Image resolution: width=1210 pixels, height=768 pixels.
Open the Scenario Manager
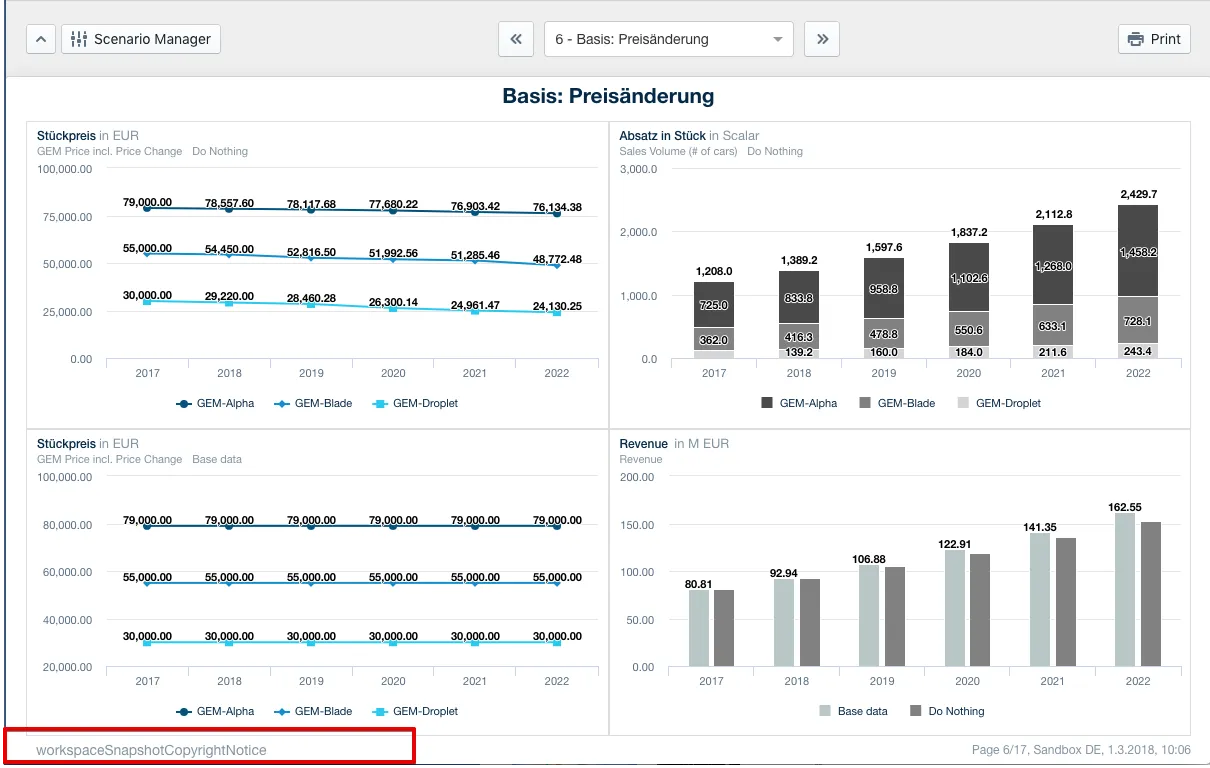141,39
